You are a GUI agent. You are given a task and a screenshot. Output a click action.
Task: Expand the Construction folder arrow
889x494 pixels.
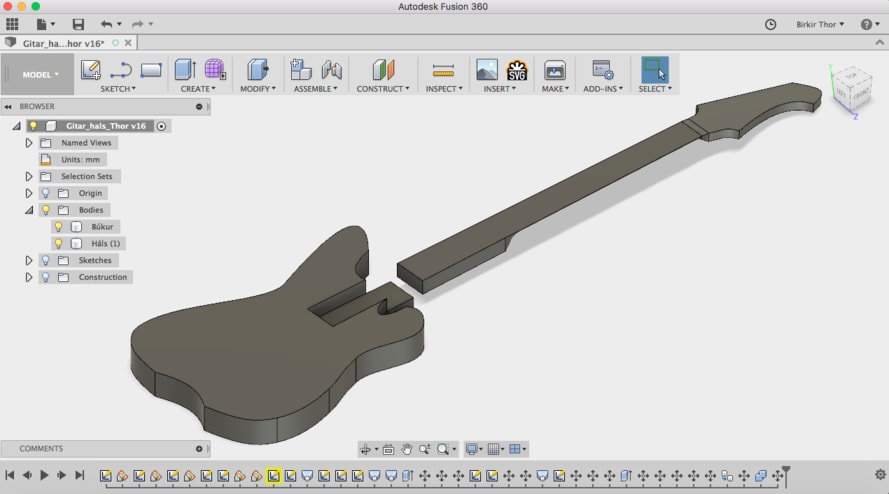[x=28, y=277]
